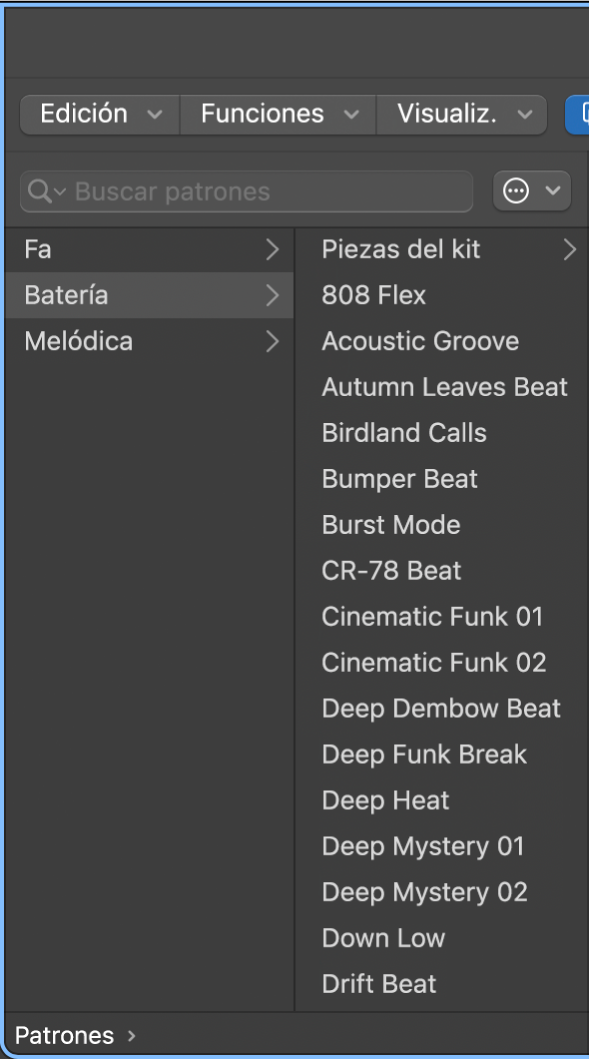Pick the CR-78 Beat pattern
This screenshot has width=591, height=1059.
391,571
